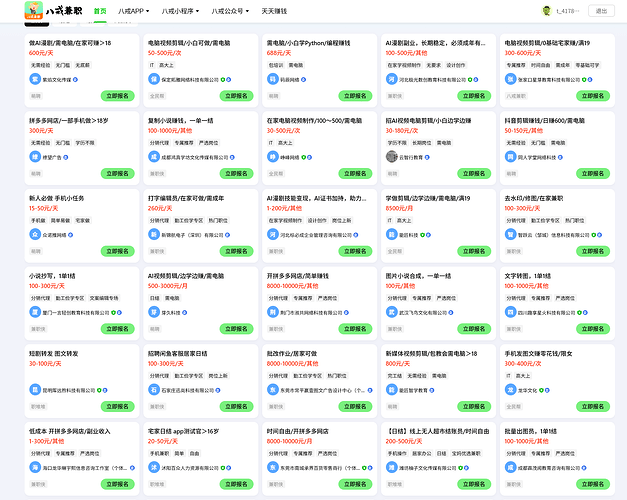The width and height of the screenshot is (627, 500).
Task: Click company avatar on 新媒体视频剪辑 card
Action: point(391,390)
